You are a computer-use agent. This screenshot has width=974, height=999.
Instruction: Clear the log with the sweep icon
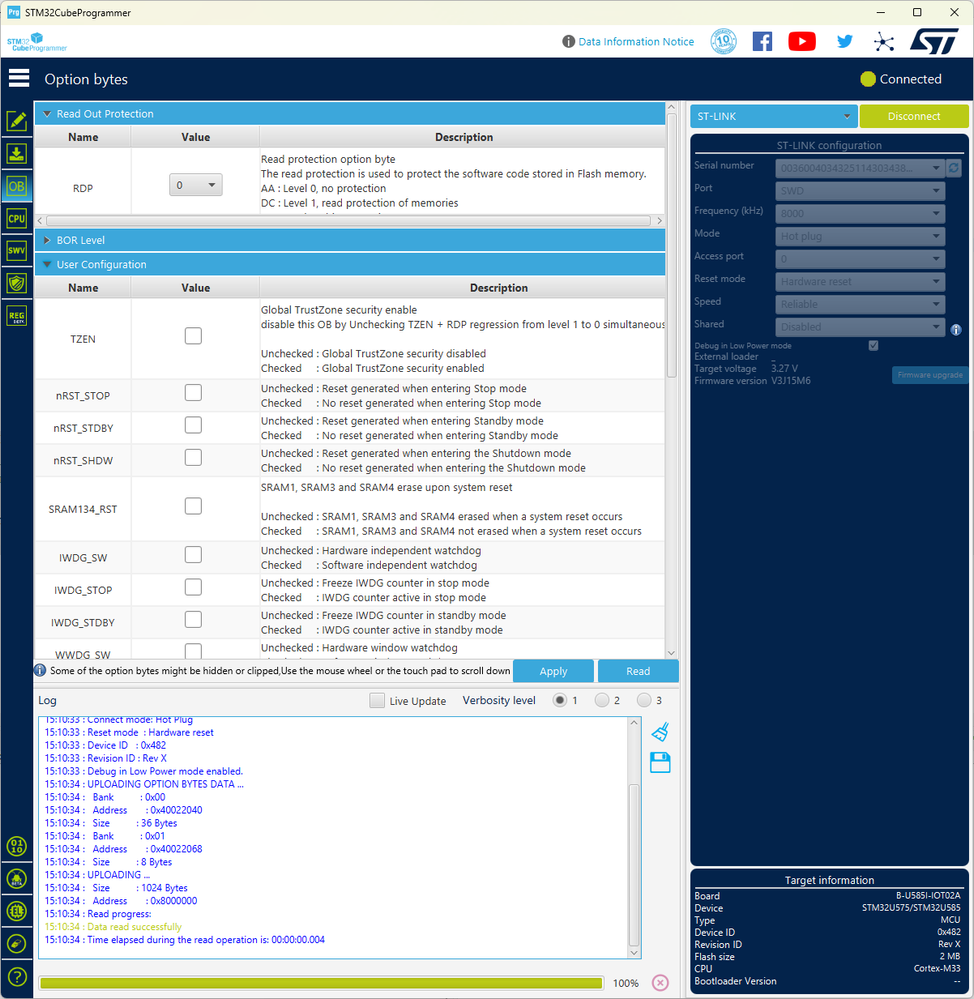[659, 731]
